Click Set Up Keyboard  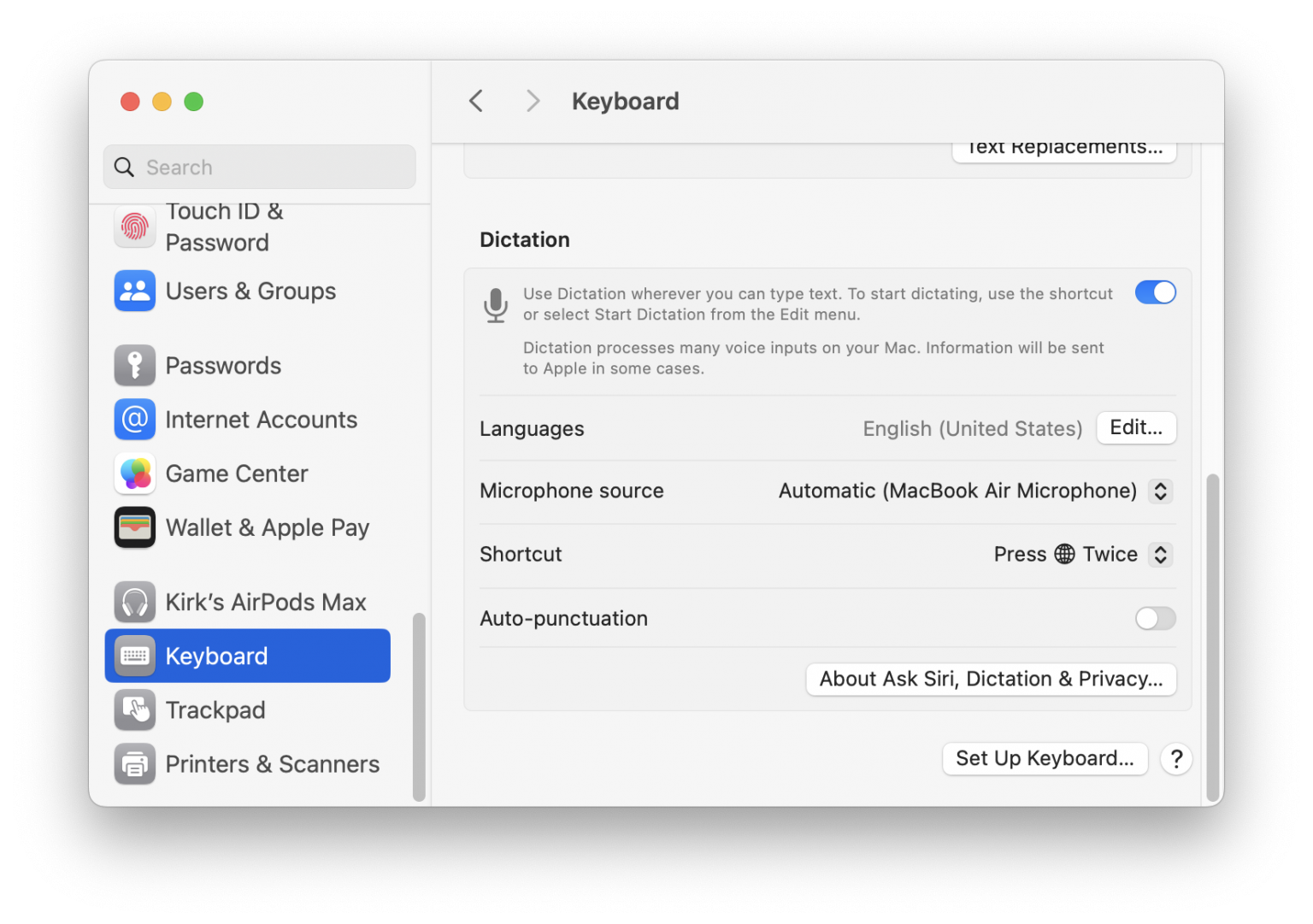(x=1045, y=758)
